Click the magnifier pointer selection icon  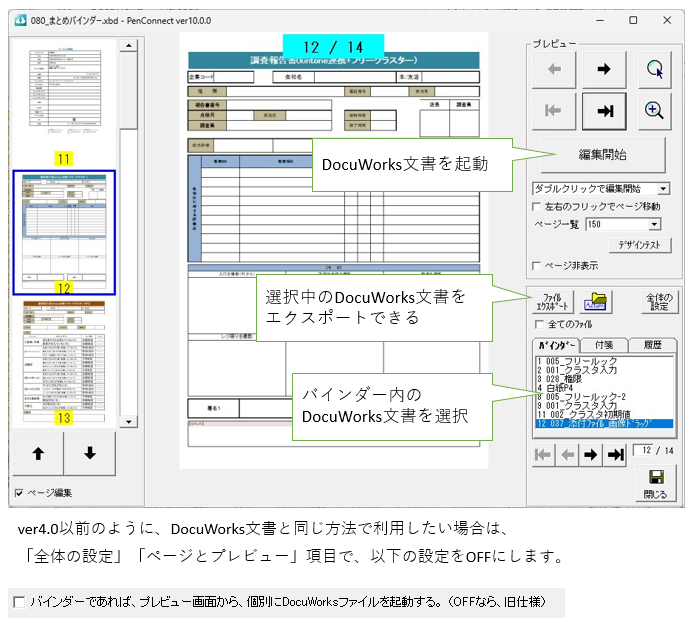654,69
